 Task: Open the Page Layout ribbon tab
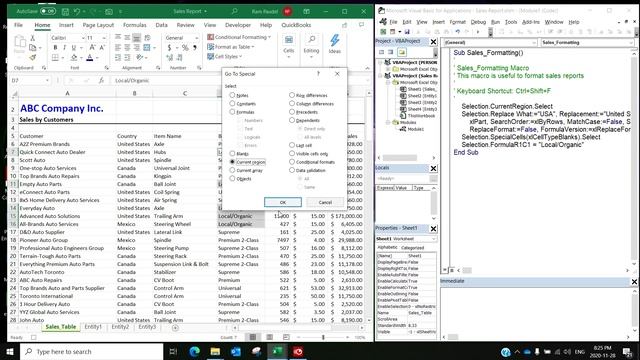tap(98, 25)
